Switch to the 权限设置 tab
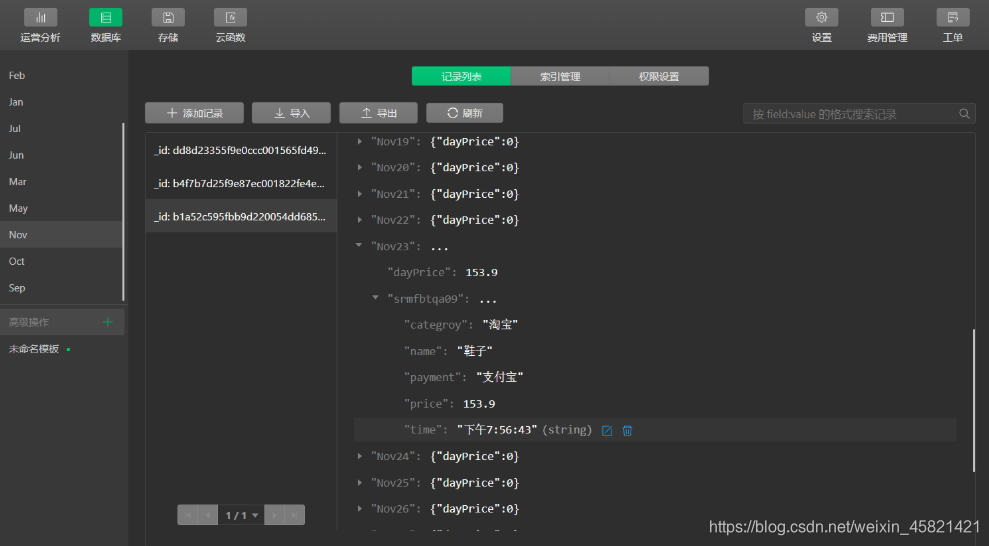 (659, 76)
